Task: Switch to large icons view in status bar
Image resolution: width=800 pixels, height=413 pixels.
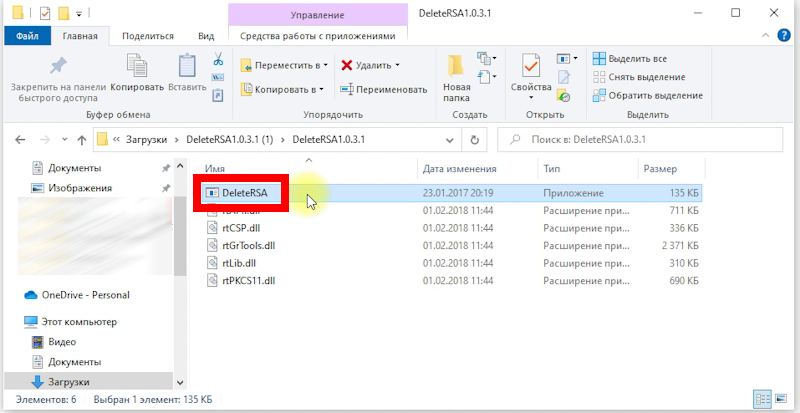Action: pyautogui.click(x=781, y=399)
